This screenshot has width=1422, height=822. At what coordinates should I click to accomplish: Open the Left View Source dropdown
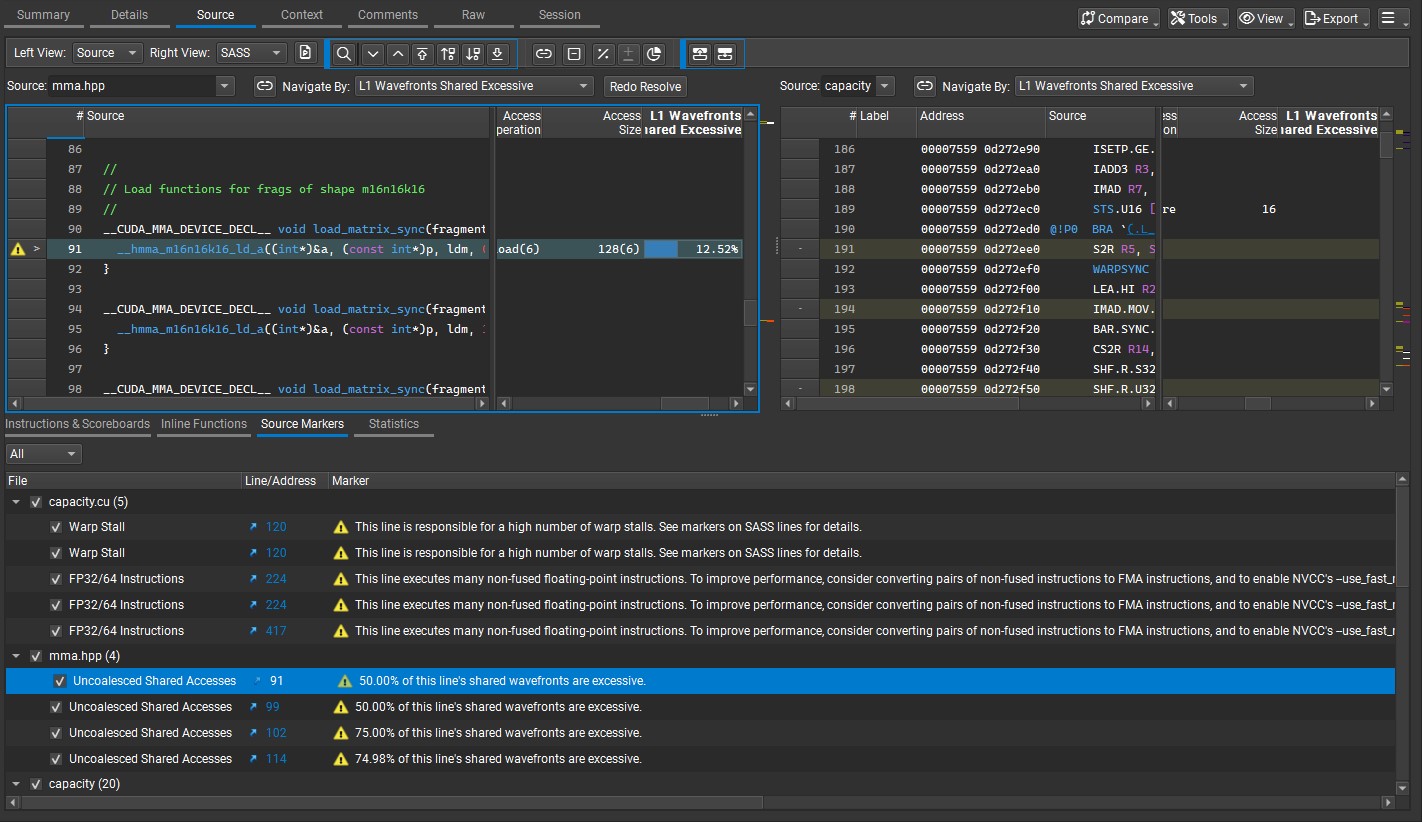pos(108,53)
